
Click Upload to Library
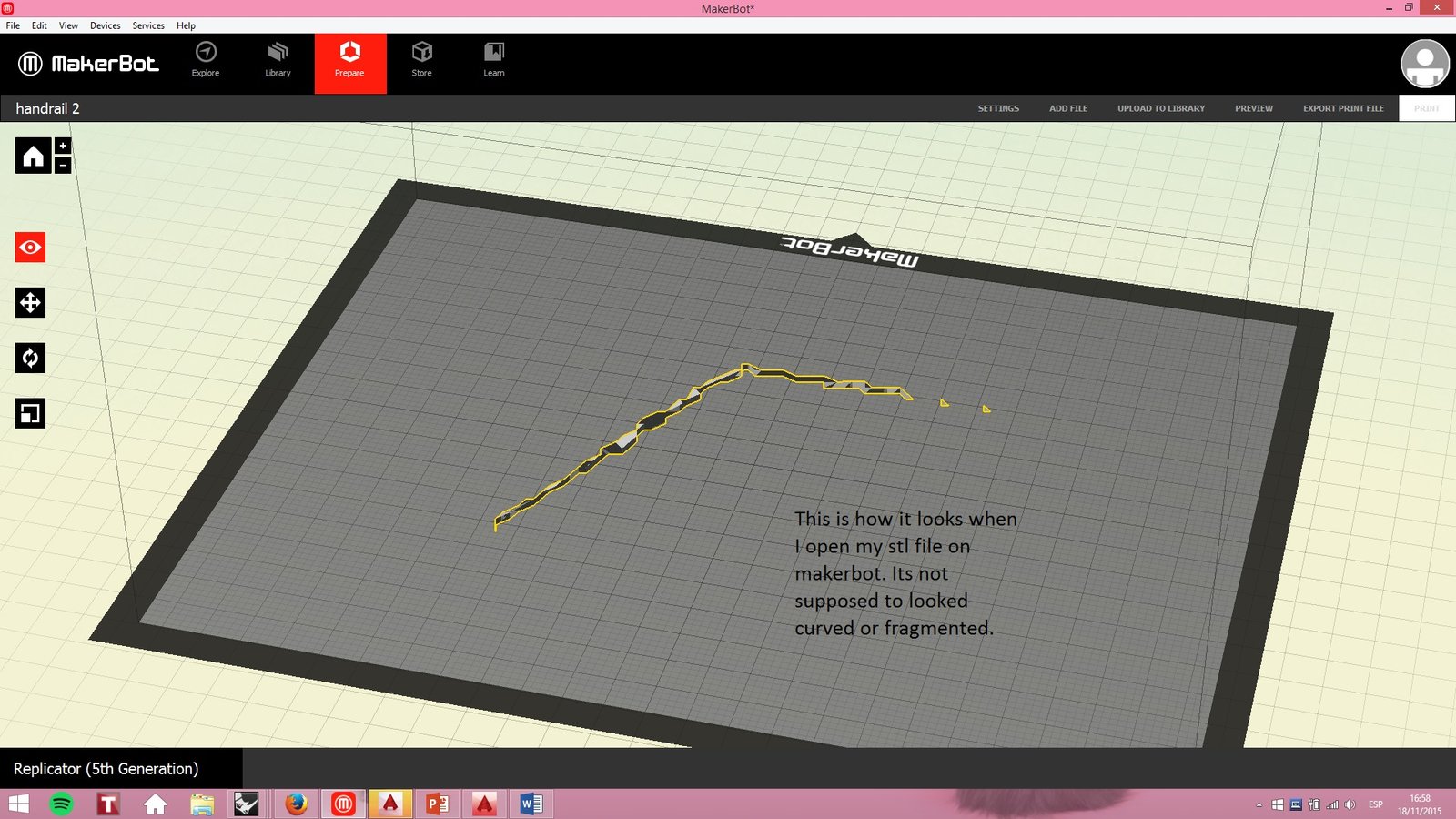point(1161,108)
